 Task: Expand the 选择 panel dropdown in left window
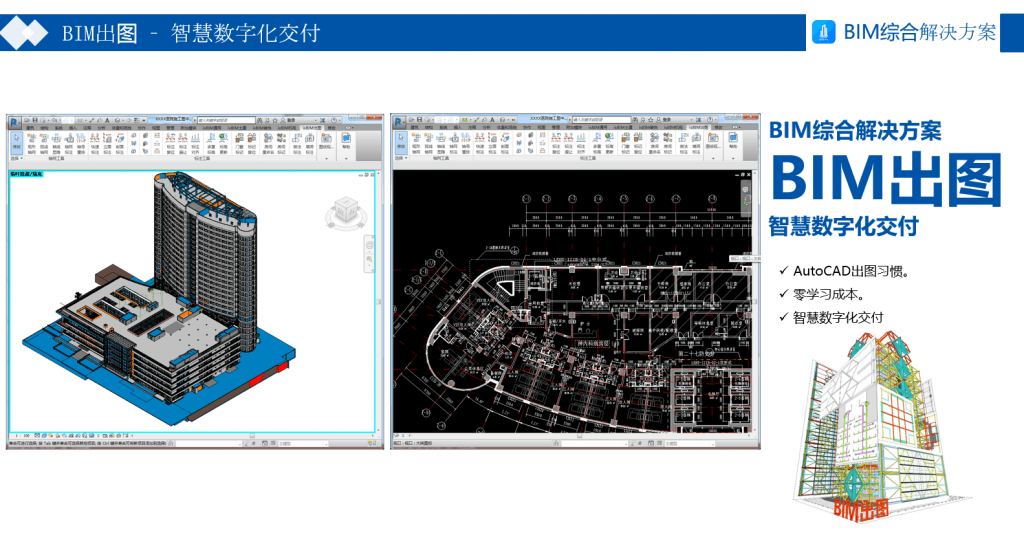(16, 159)
